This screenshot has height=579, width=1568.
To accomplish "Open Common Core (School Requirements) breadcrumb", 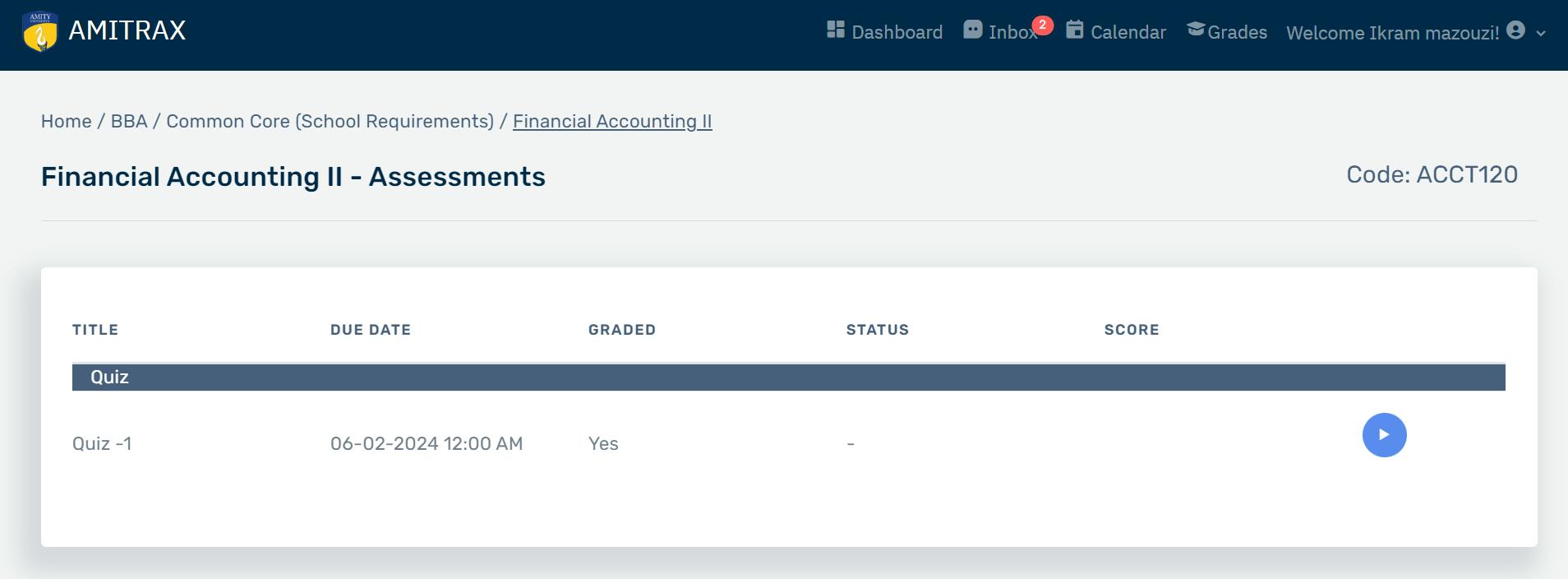I will [x=330, y=122].
